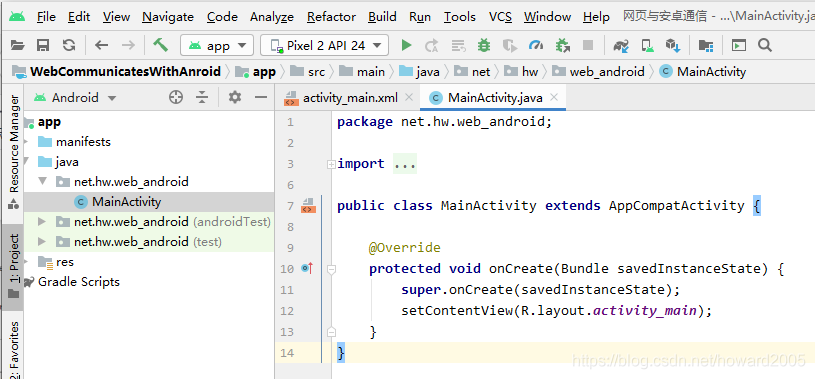The image size is (815, 379).
Task: Collapse the java folder
Action: point(26,162)
